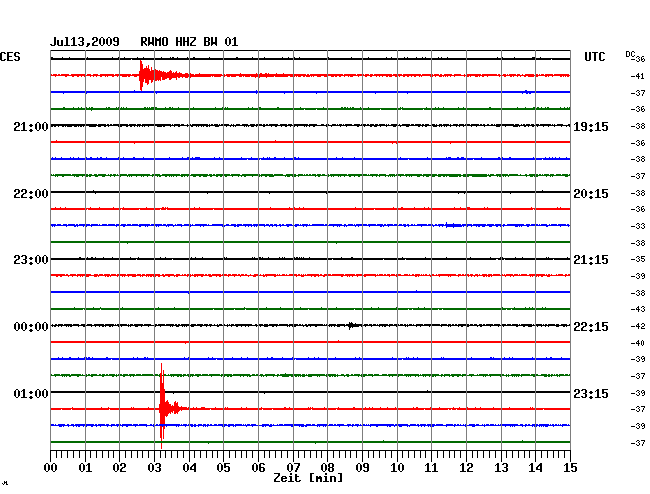Click minute axis tick label 04
Screen dimensions: 650x494
coord(189,468)
